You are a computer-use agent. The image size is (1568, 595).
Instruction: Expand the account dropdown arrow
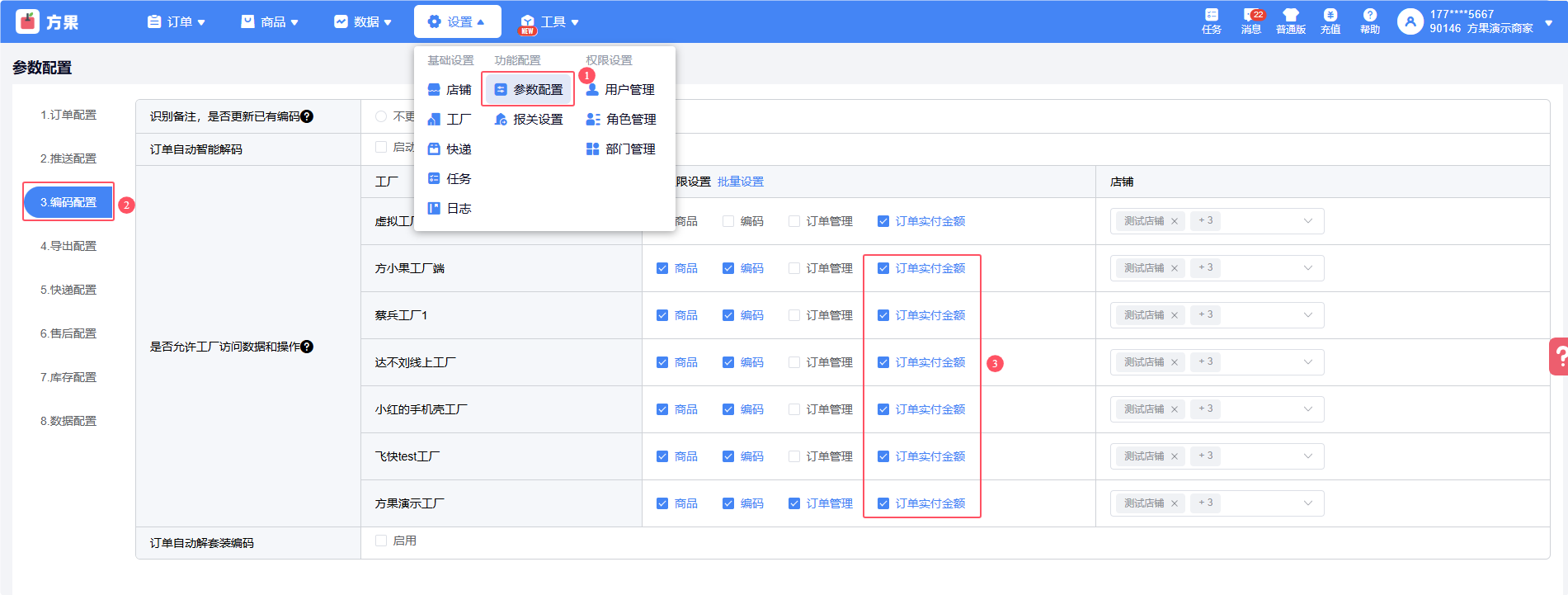coord(1548,22)
